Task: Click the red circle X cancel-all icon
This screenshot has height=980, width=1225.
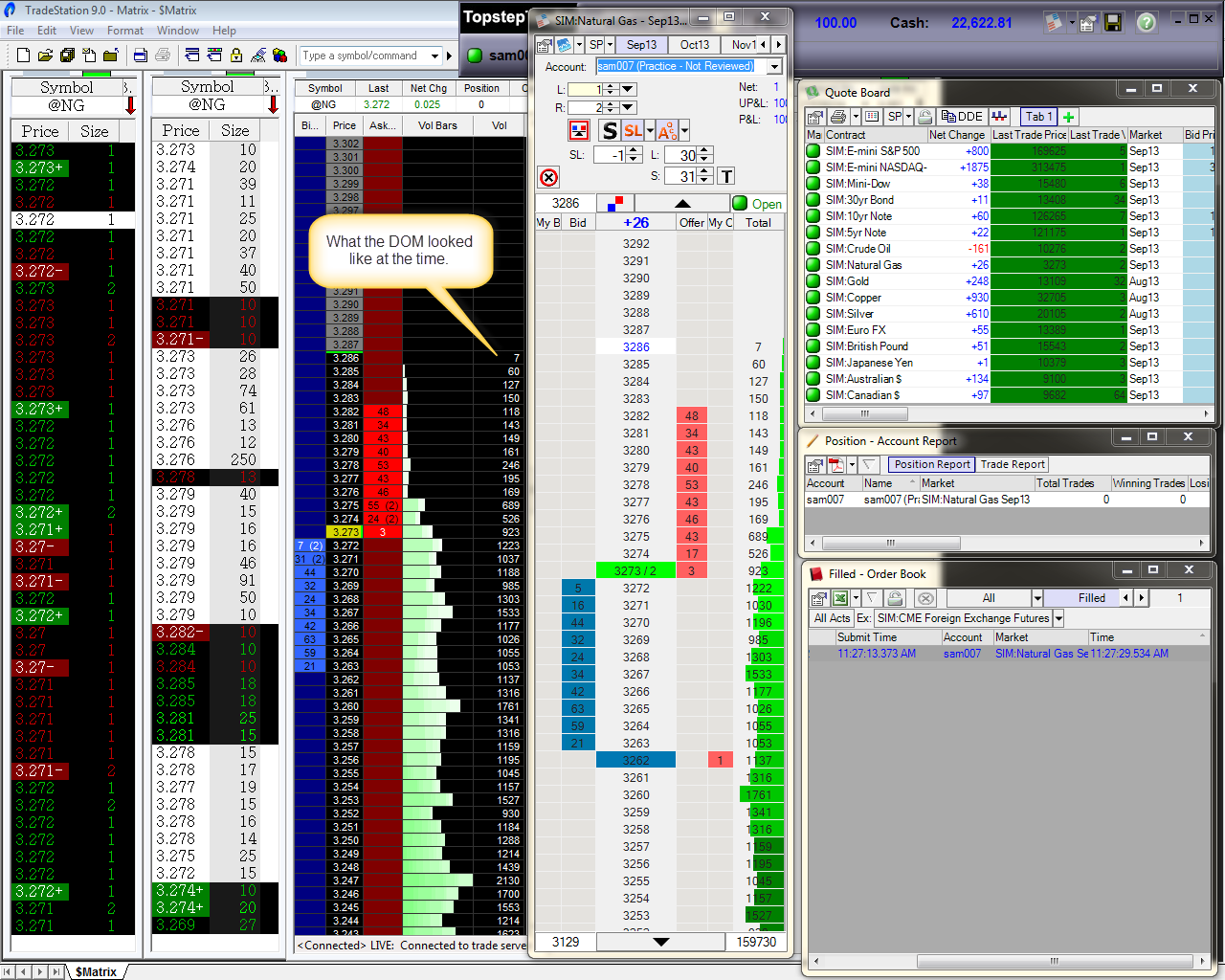Action: tap(548, 177)
